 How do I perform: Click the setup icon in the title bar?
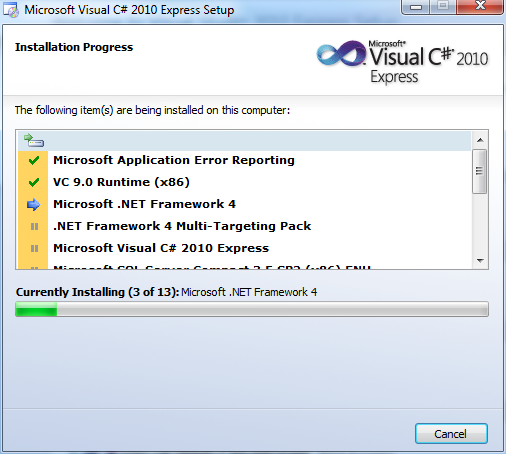11,10
